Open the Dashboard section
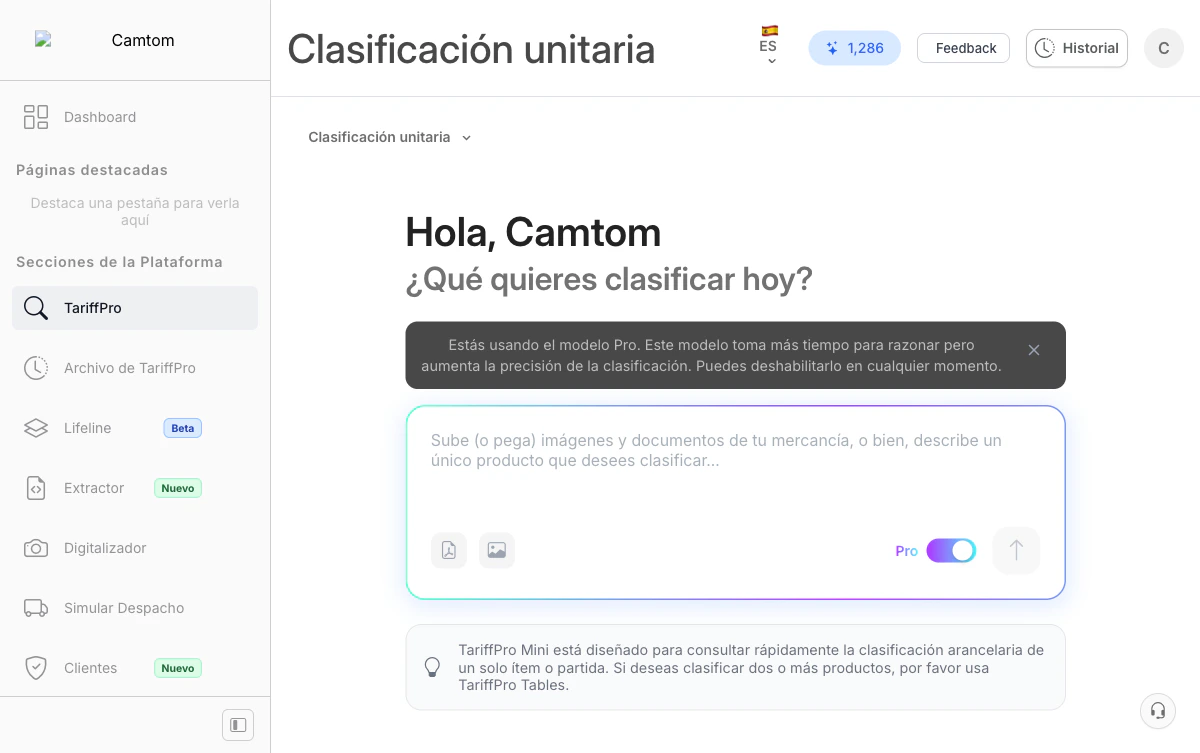This screenshot has width=1200, height=753. pos(100,117)
